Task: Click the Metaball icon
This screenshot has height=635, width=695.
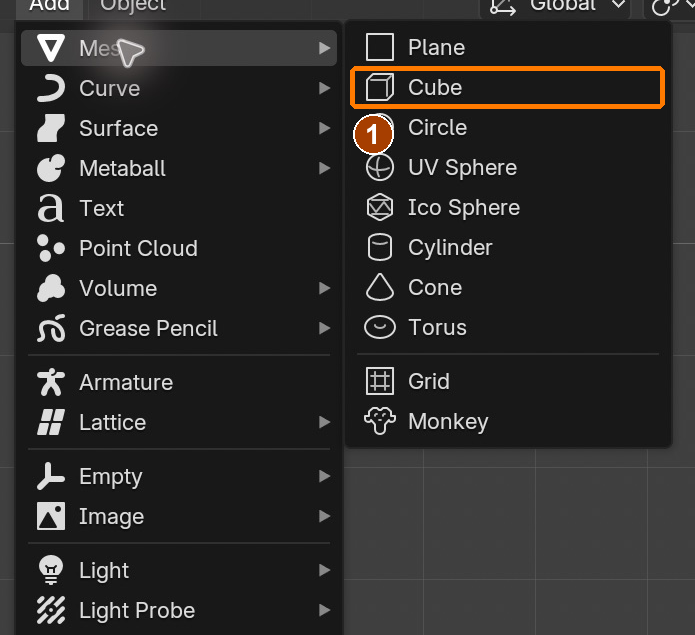Action: point(51,168)
